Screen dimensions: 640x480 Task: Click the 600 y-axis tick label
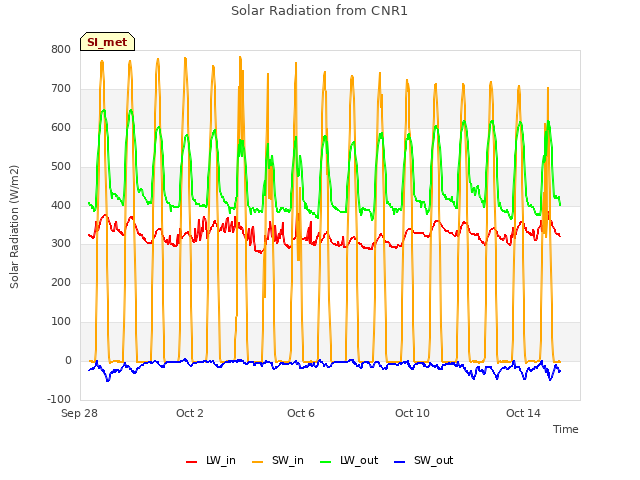point(61,127)
